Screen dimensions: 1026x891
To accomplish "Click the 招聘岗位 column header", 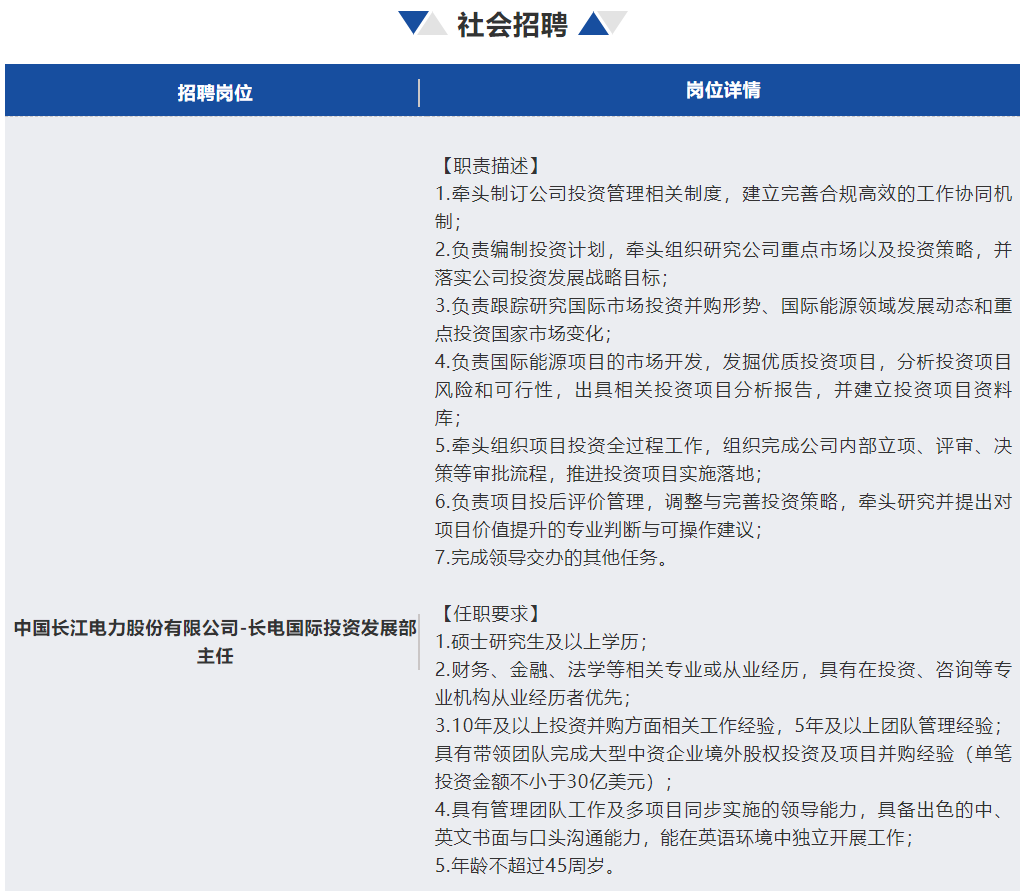I will click(x=215, y=92).
